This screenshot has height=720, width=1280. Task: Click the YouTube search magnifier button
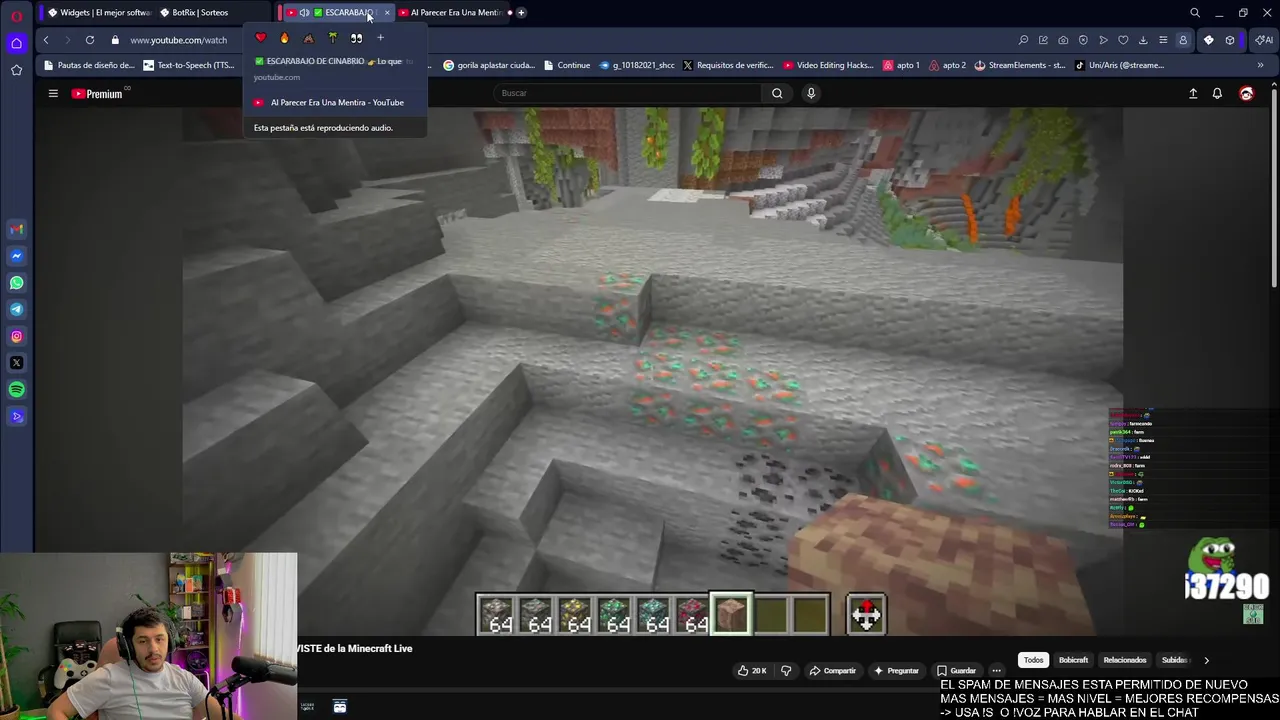[x=777, y=93]
